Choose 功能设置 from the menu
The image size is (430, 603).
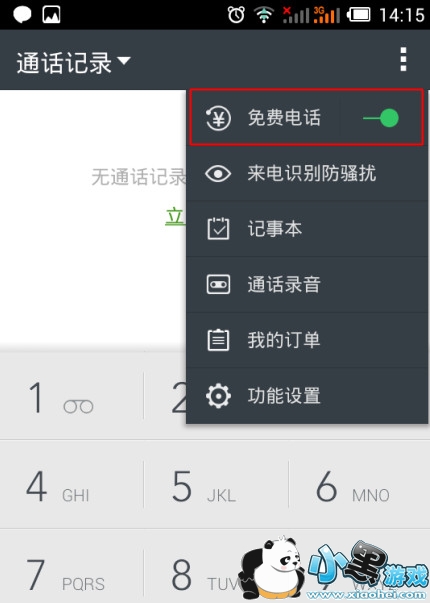[x=307, y=396]
